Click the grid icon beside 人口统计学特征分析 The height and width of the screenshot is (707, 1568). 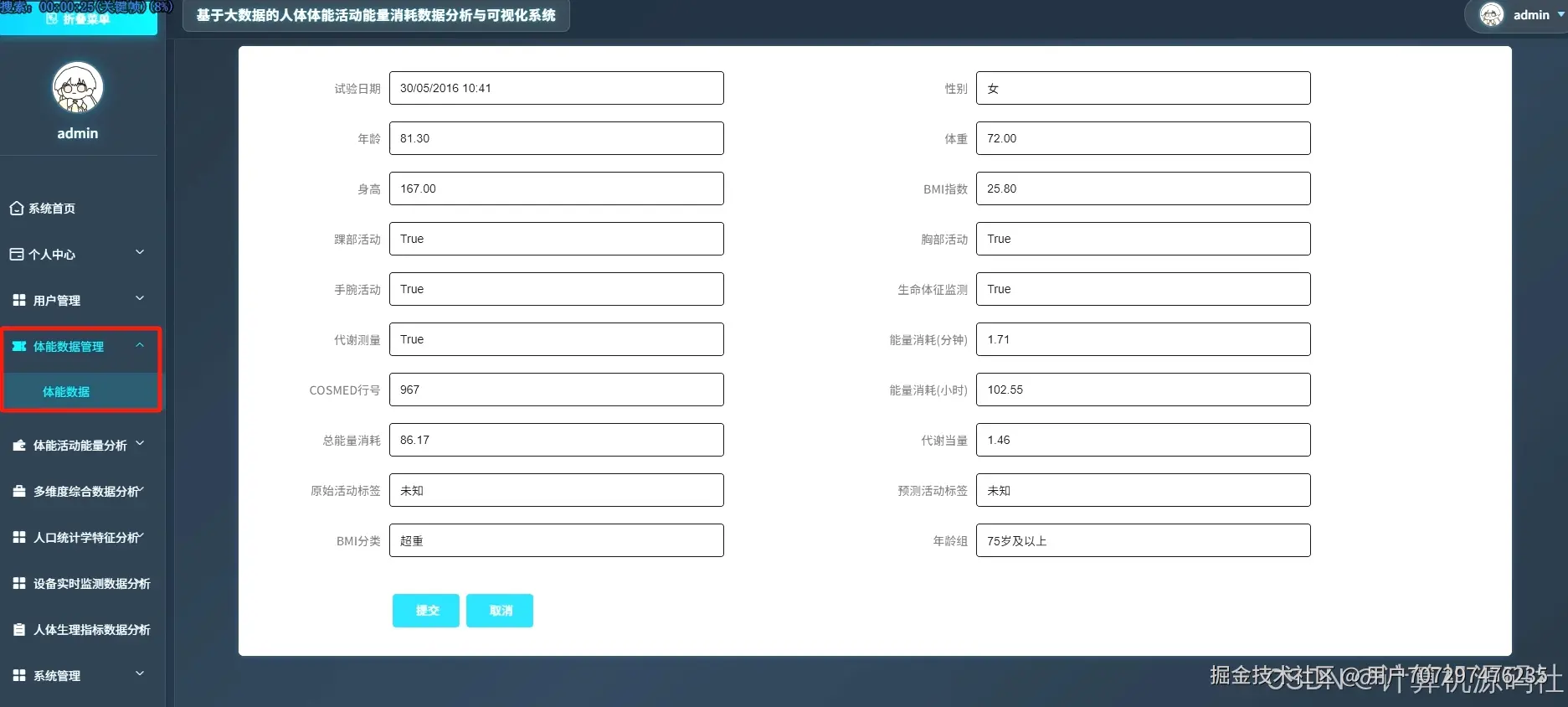(x=19, y=537)
